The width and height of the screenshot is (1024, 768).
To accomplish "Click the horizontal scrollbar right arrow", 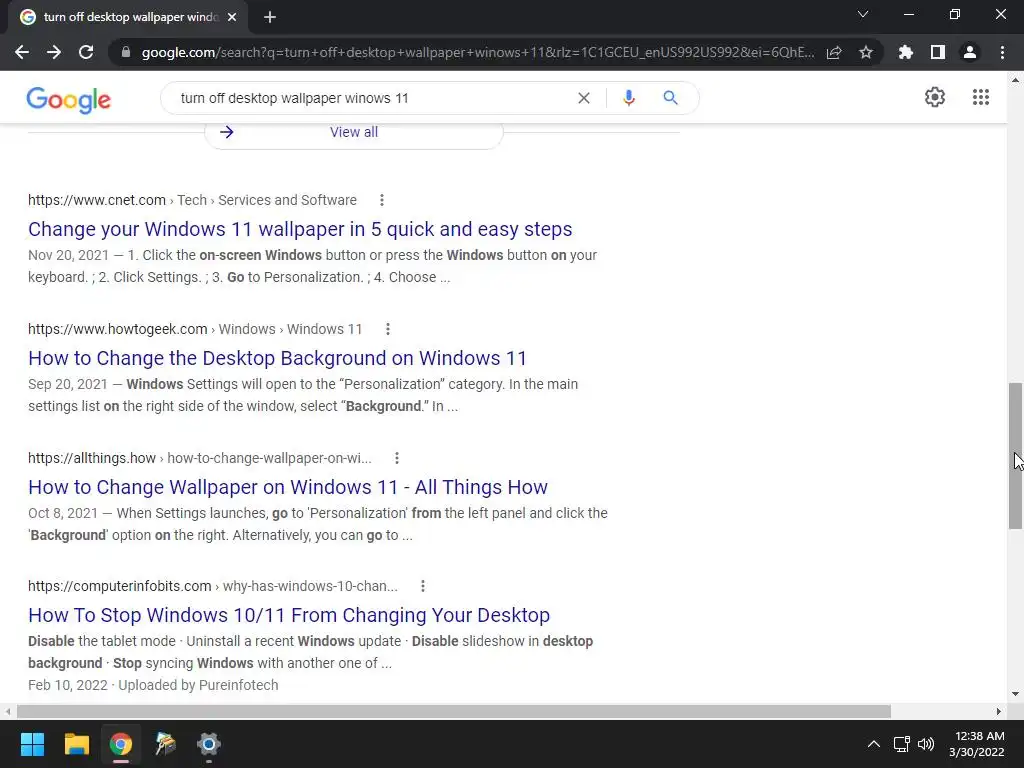I will point(999,711).
